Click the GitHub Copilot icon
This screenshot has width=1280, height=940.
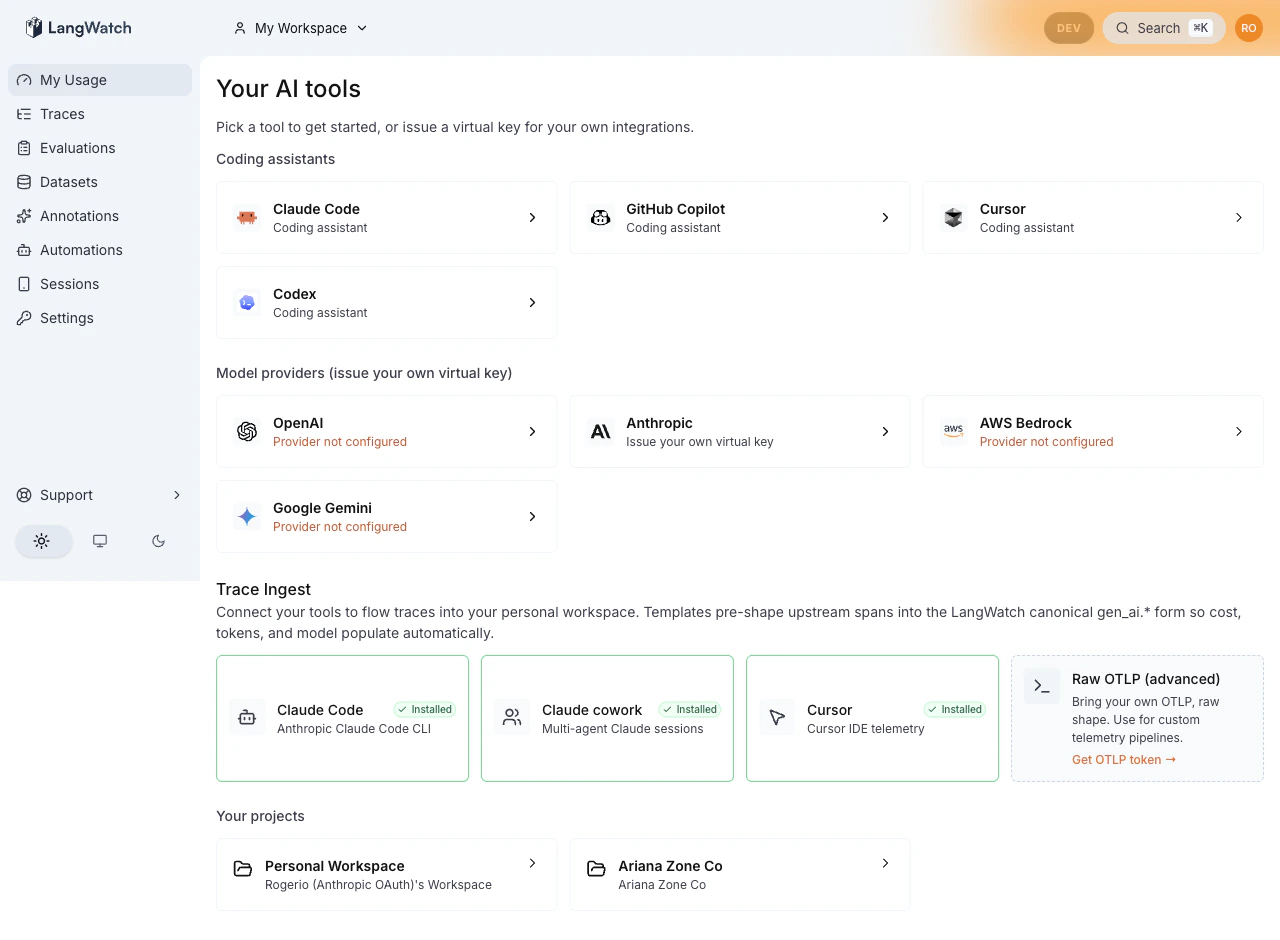tap(600, 217)
